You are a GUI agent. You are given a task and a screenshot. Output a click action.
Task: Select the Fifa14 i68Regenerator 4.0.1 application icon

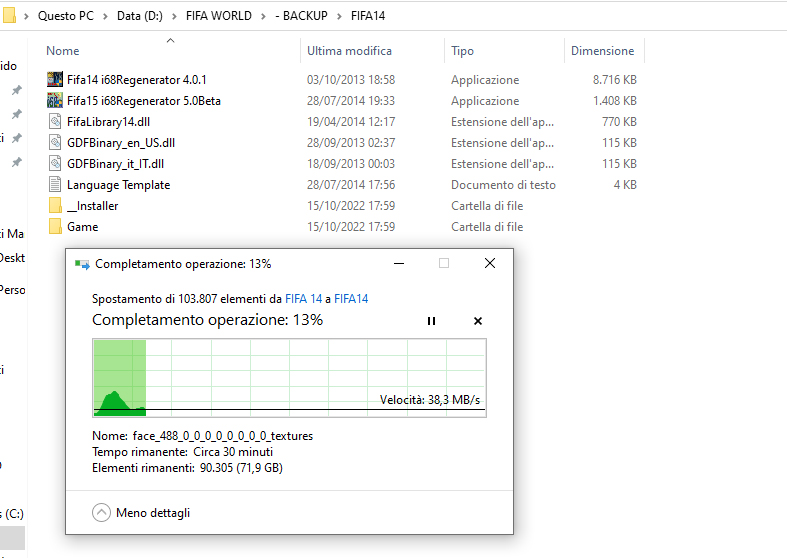coord(55,79)
